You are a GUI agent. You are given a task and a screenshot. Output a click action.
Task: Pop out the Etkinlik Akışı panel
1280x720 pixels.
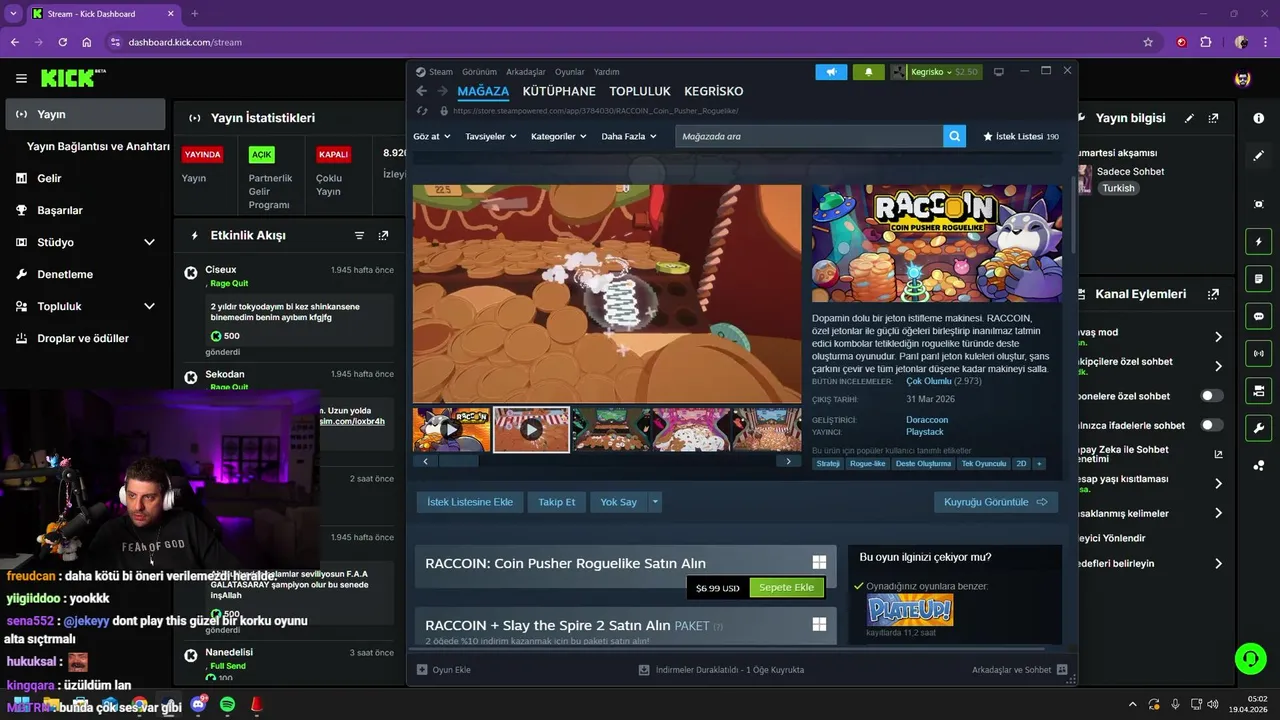pyautogui.click(x=383, y=236)
